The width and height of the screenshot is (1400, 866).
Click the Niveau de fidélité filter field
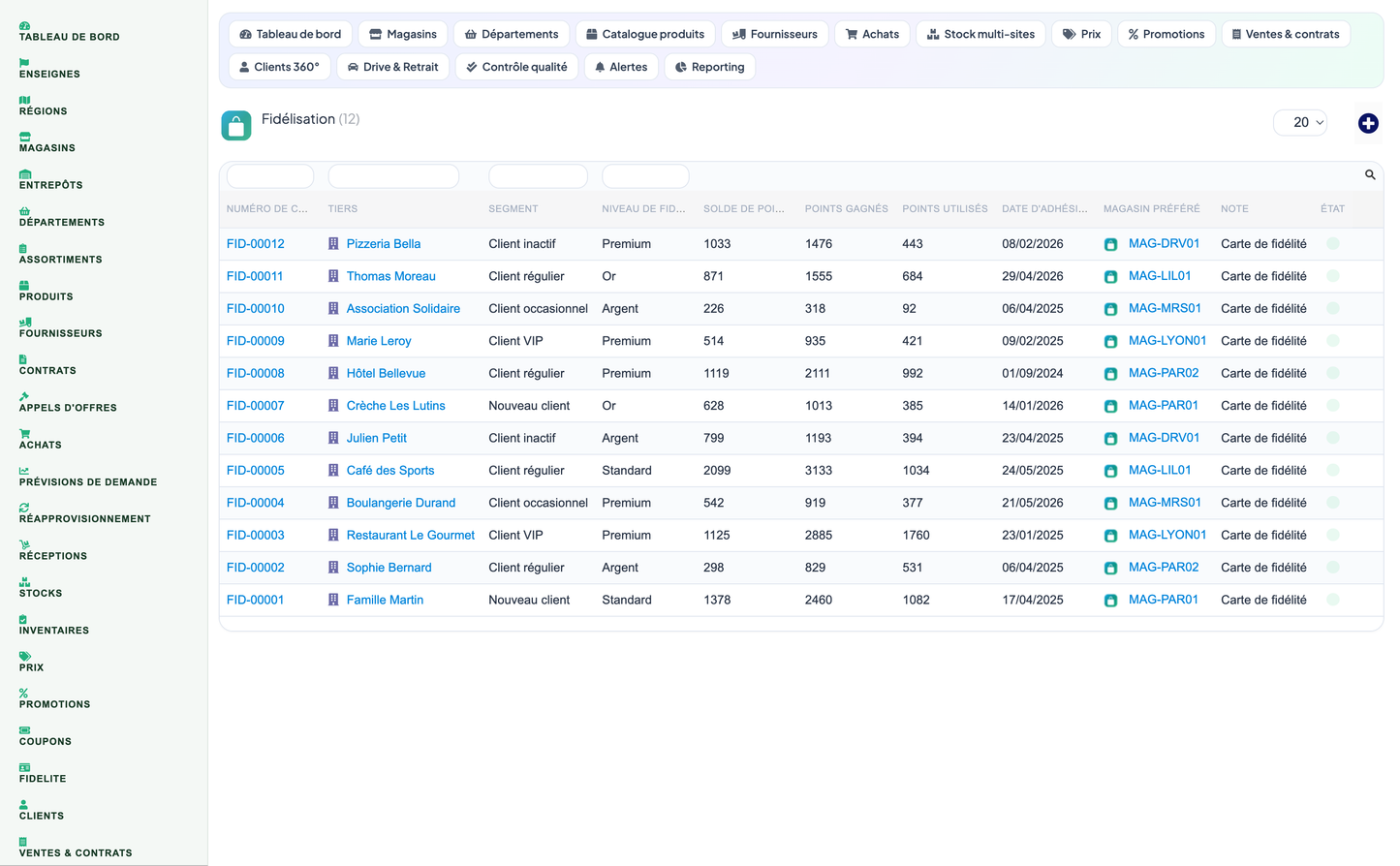645,176
